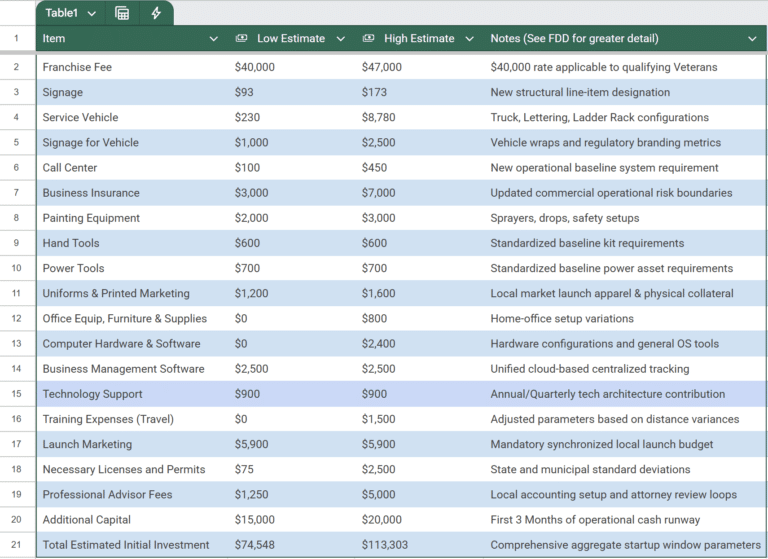Select the $113,303 total high estimate
The height and width of the screenshot is (559, 768).
coord(420,545)
